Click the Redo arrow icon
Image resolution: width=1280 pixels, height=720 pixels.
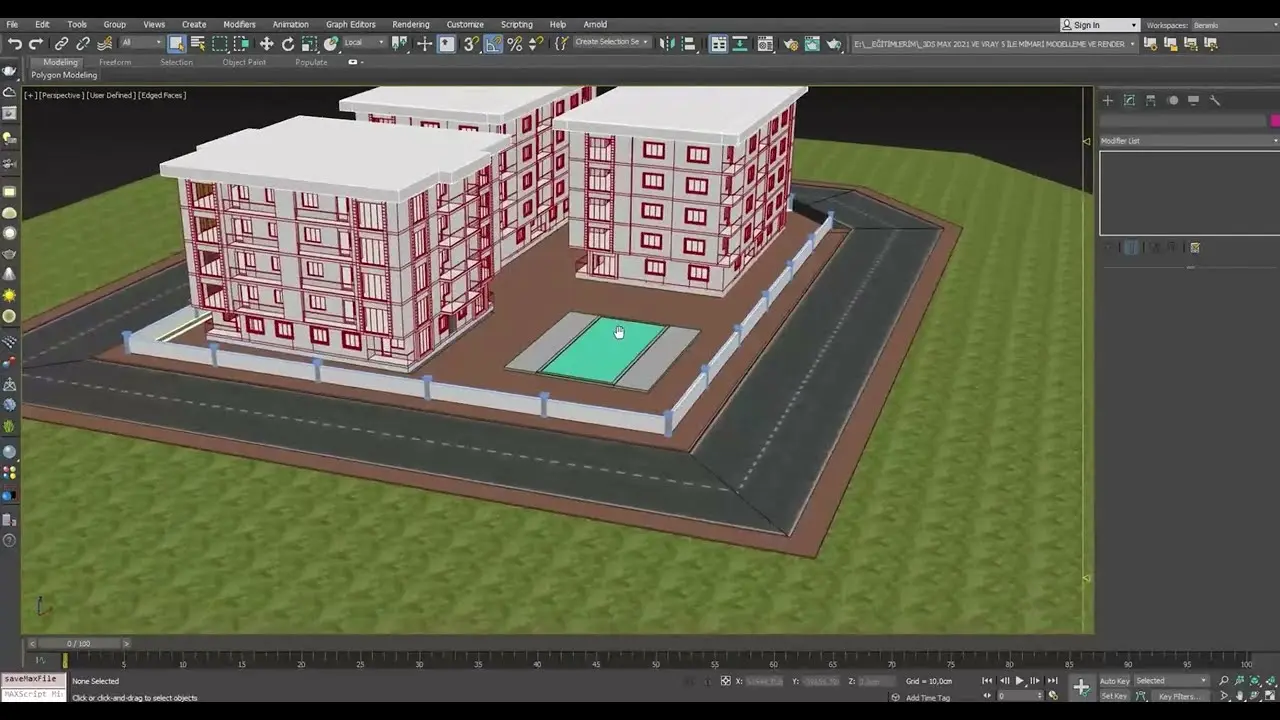[x=36, y=44]
